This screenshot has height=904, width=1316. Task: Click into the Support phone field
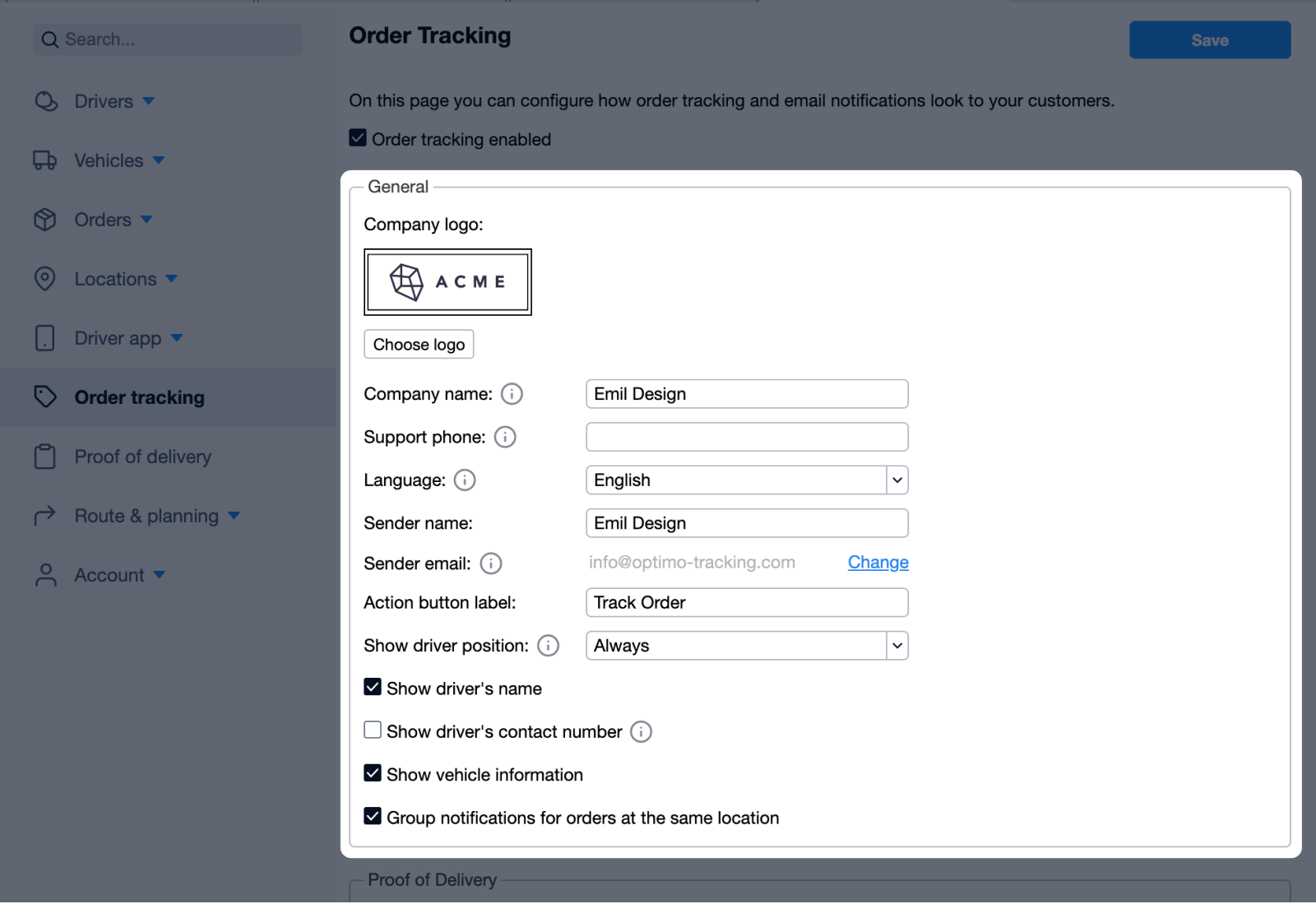click(x=747, y=437)
